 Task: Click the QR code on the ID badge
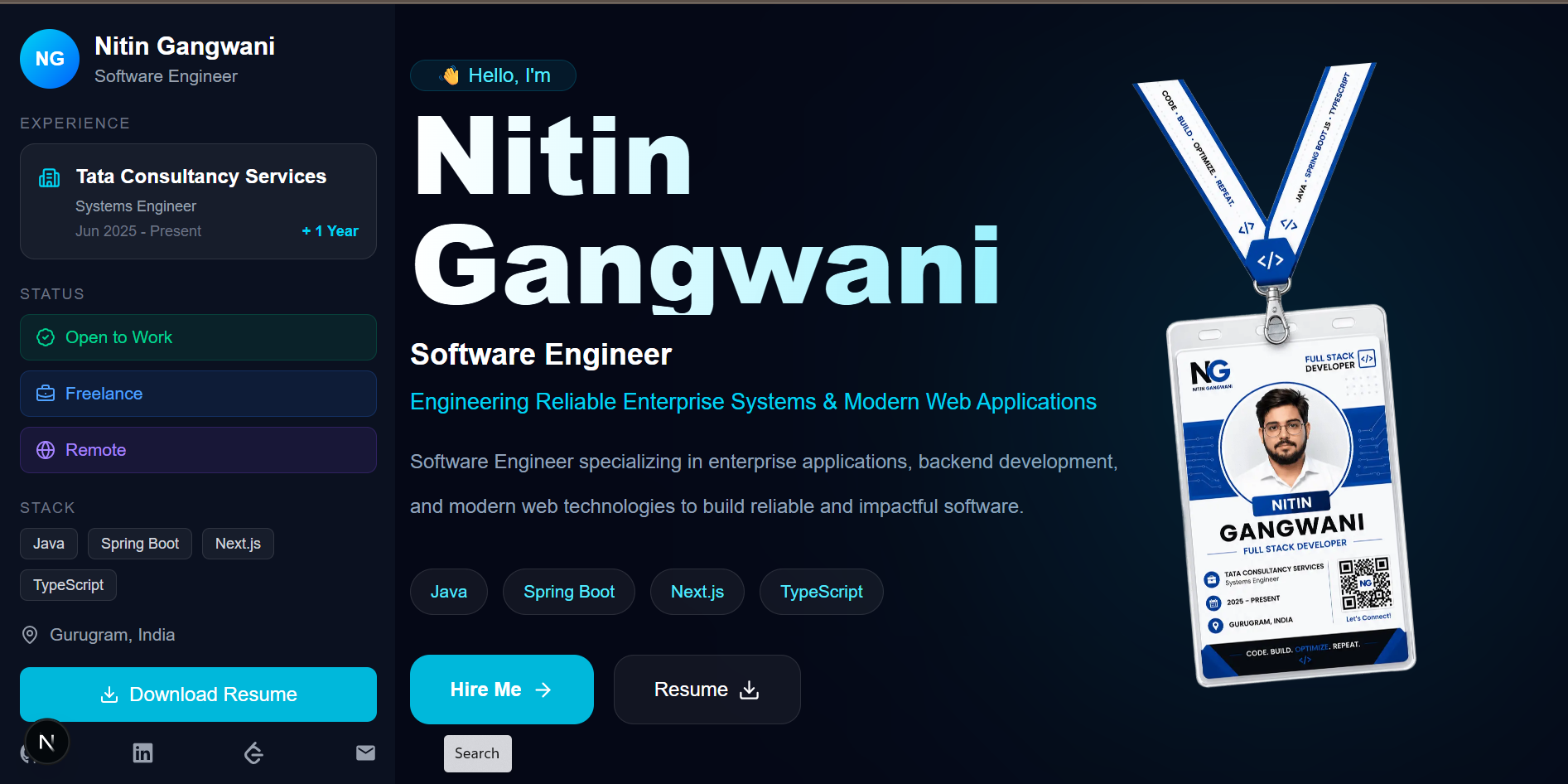(1365, 584)
